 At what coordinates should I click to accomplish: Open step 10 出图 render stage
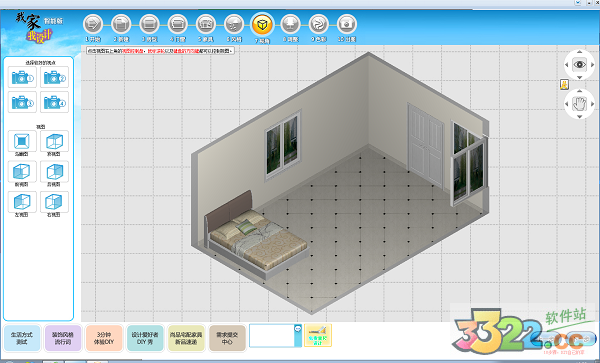click(347, 24)
